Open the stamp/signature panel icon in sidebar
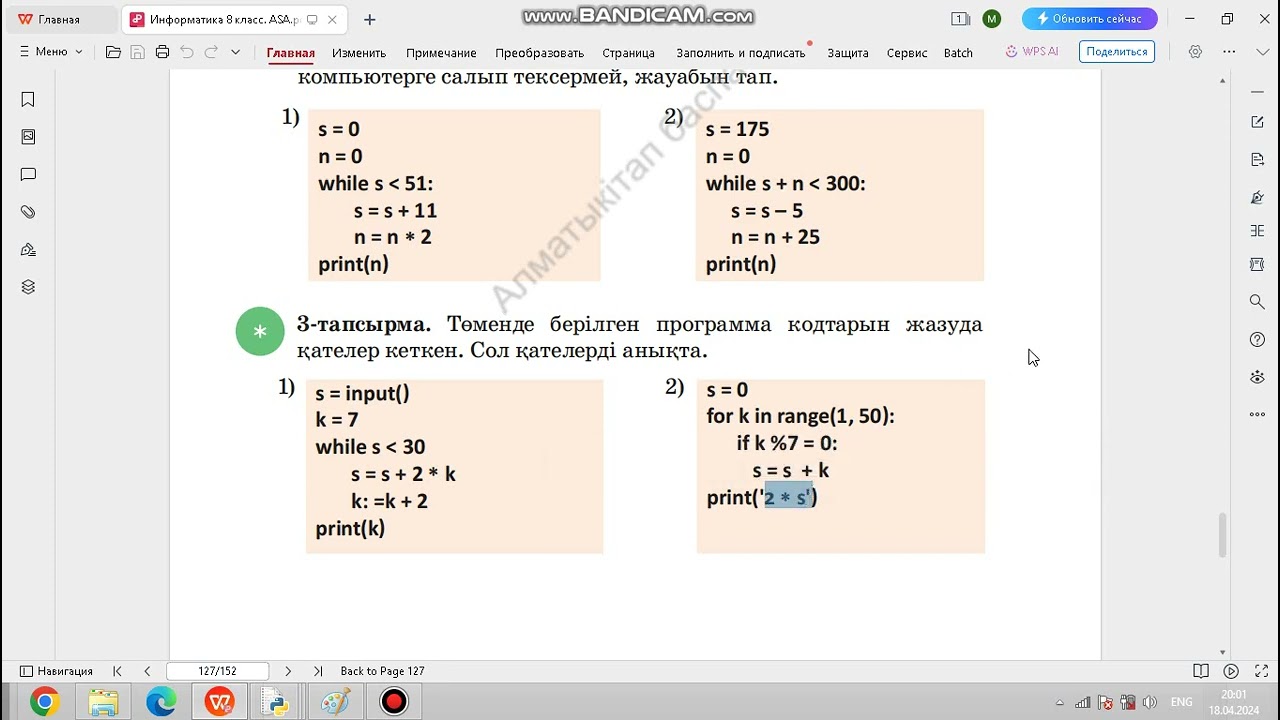The width and height of the screenshot is (1280, 720). [28, 250]
